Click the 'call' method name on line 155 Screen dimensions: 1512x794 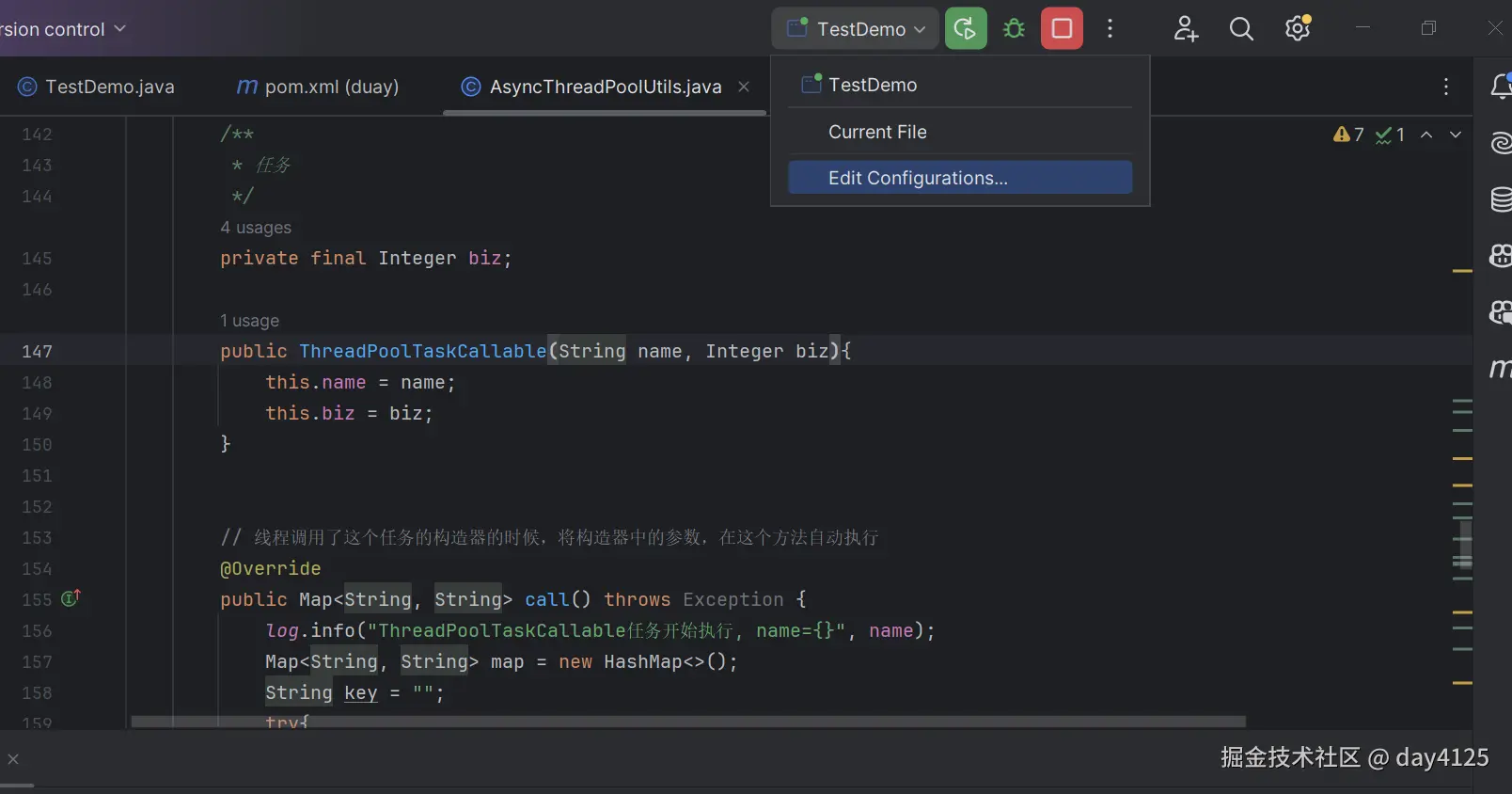click(x=546, y=599)
